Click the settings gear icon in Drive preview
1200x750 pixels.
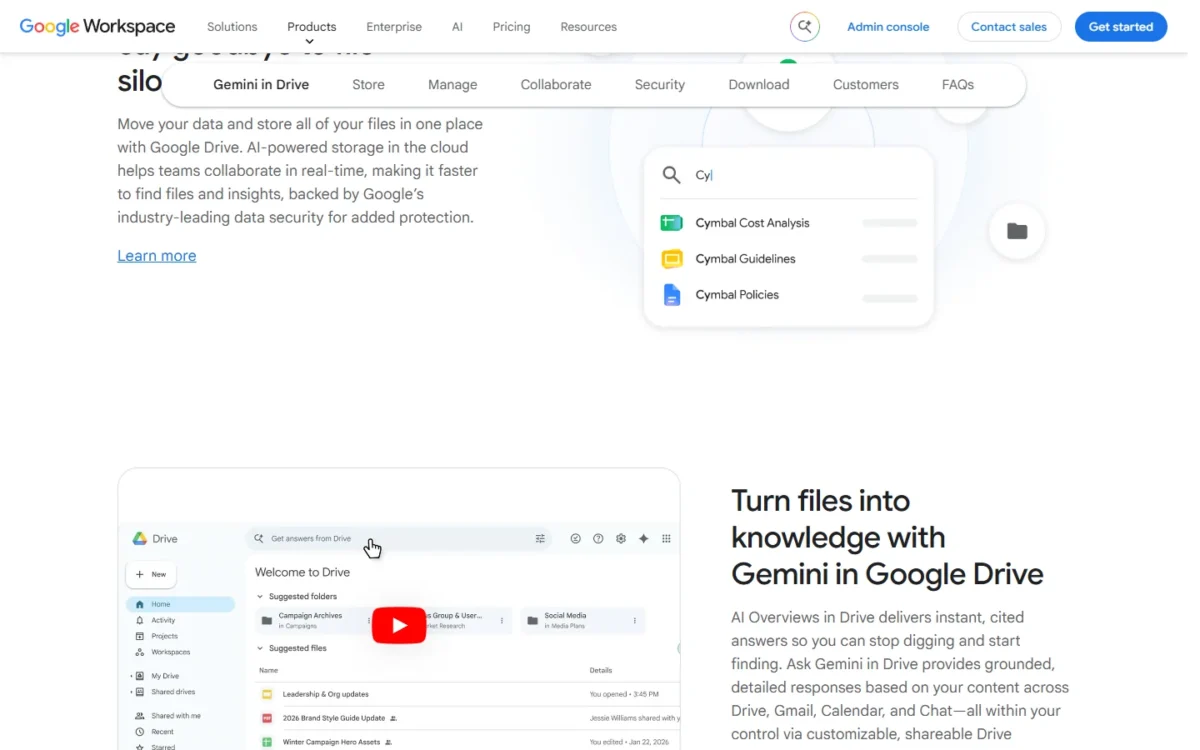pos(621,538)
